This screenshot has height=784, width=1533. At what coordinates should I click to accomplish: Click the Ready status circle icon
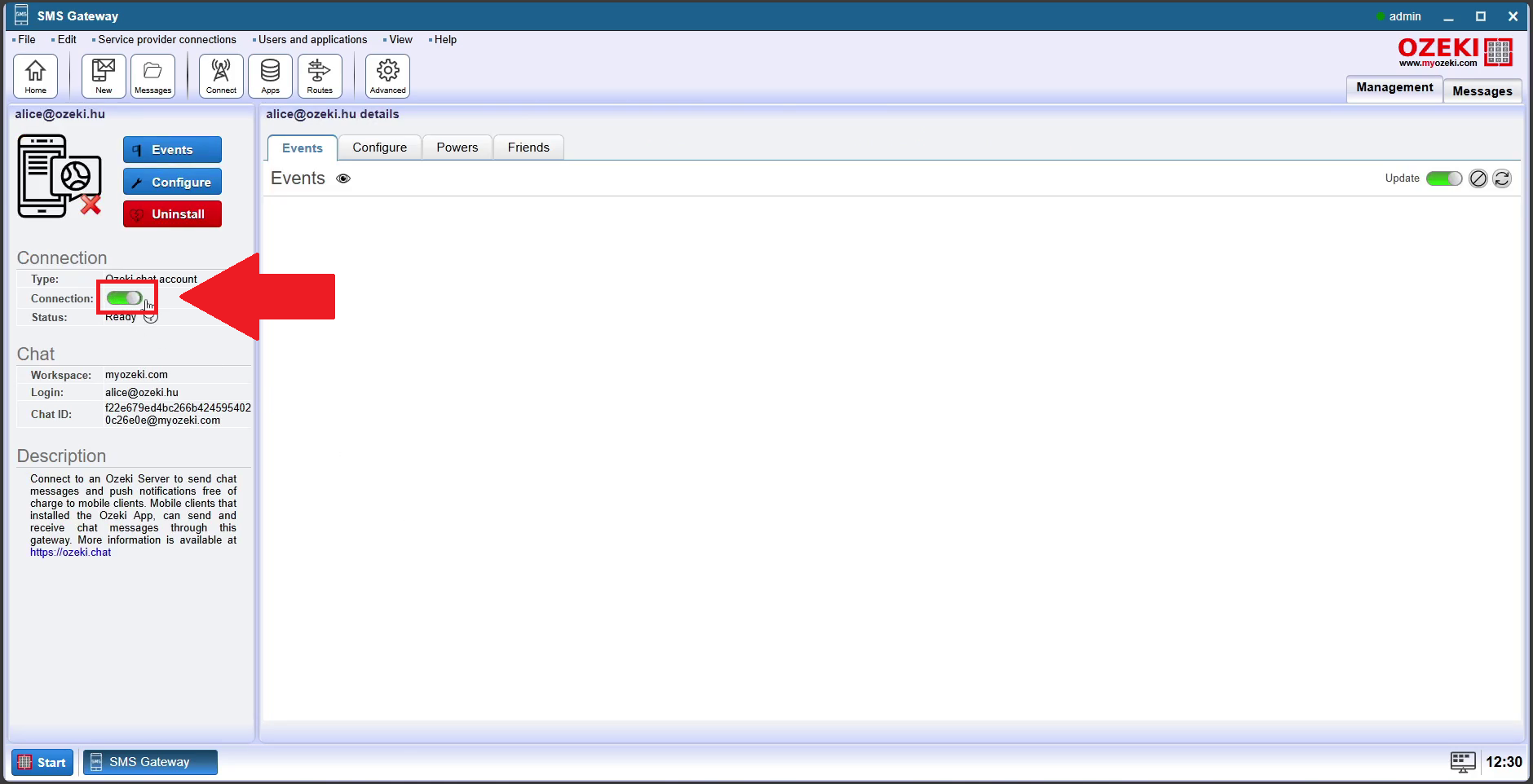pyautogui.click(x=151, y=317)
